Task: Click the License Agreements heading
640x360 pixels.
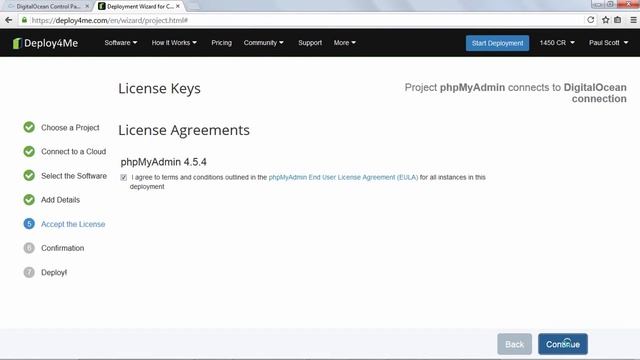Action: 184,130
